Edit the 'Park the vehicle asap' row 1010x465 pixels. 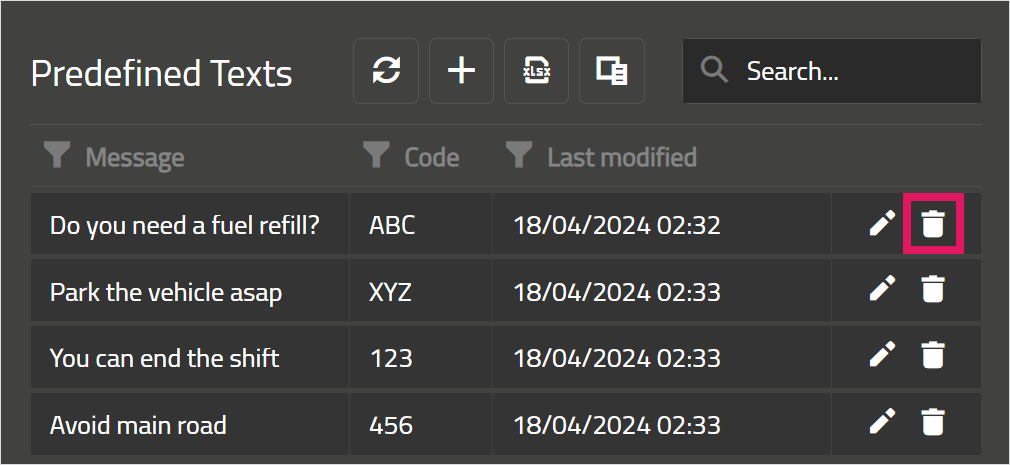pos(882,289)
